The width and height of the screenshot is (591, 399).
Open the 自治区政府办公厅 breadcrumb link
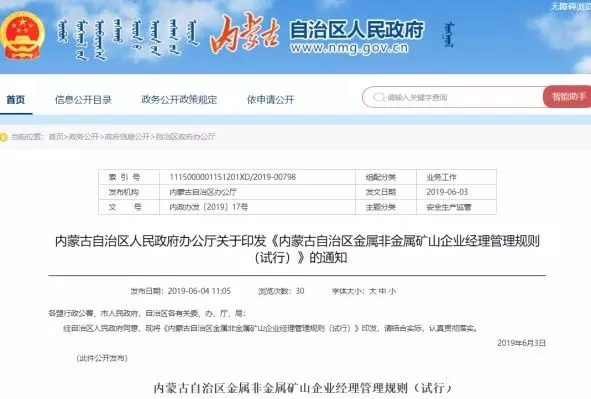click(185, 136)
